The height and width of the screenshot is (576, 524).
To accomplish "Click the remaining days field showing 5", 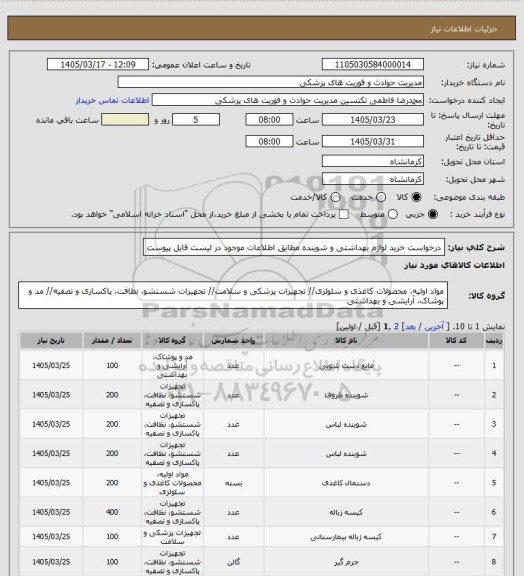I will pyautogui.click(x=196, y=120).
